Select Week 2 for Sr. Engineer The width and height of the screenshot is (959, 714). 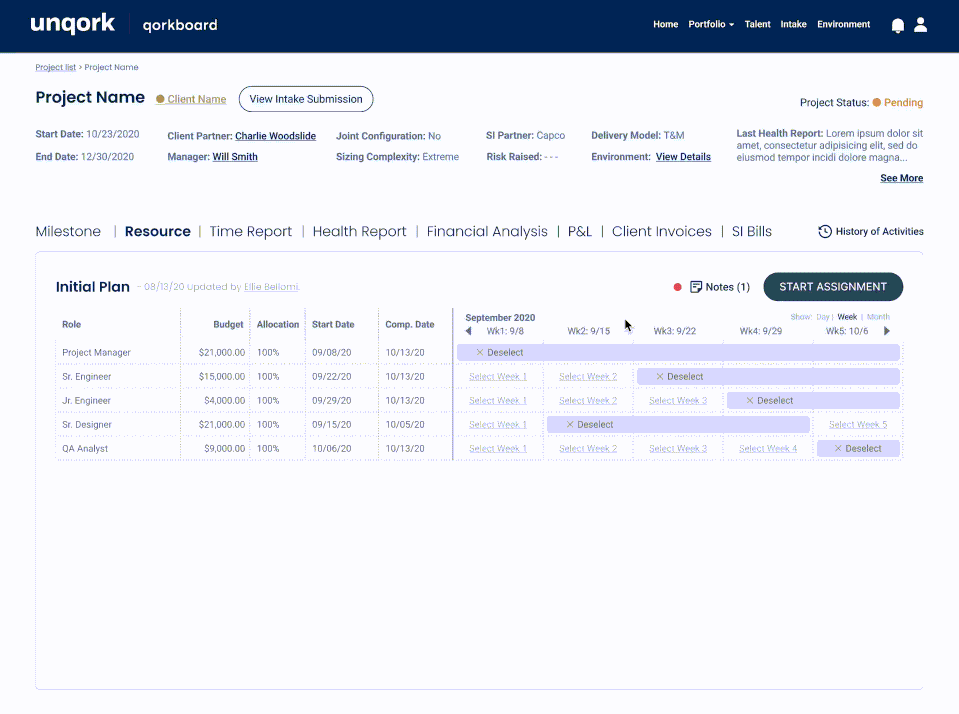point(588,376)
